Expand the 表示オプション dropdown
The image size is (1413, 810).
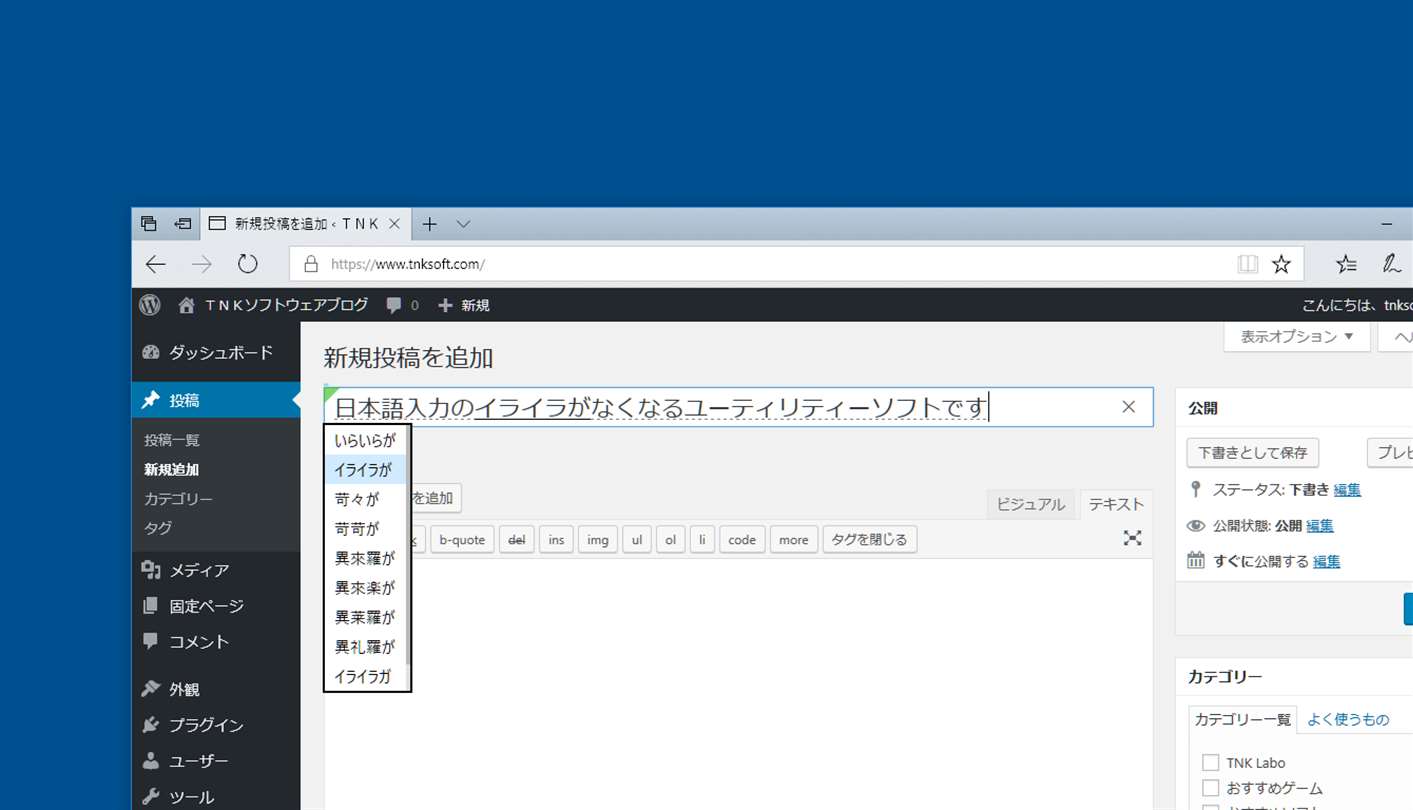click(1297, 337)
